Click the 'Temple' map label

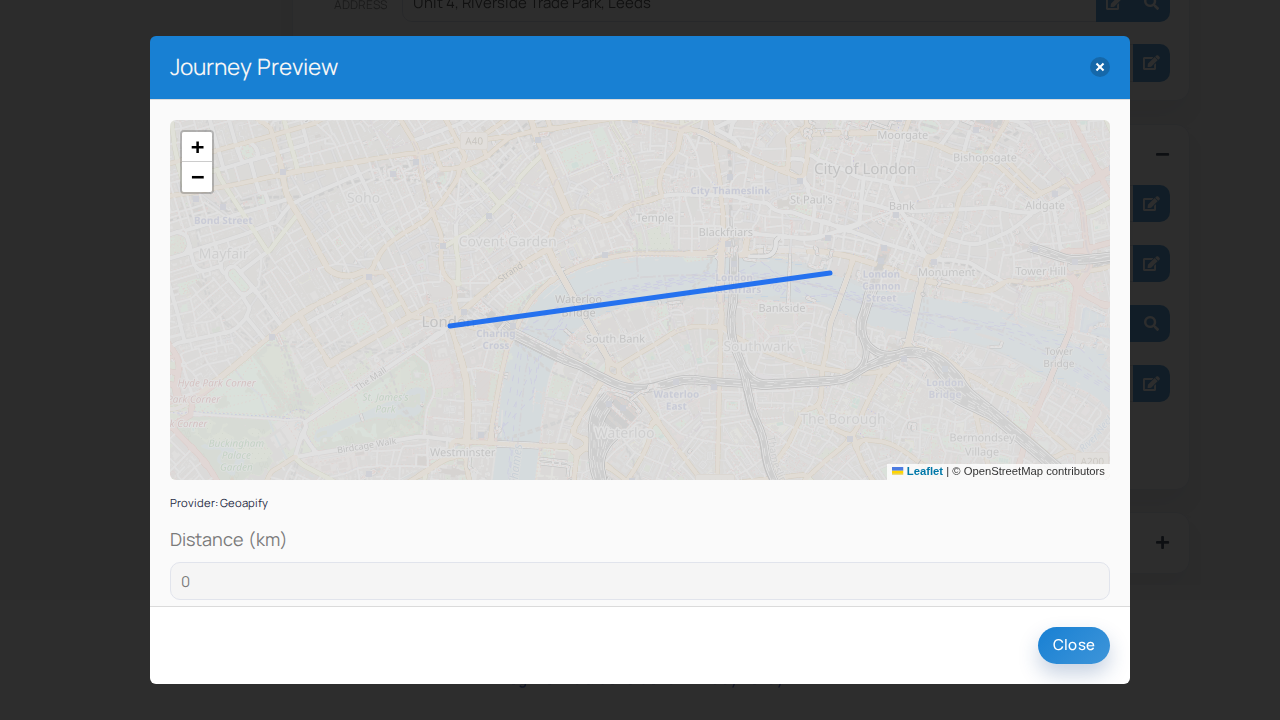pos(656,217)
